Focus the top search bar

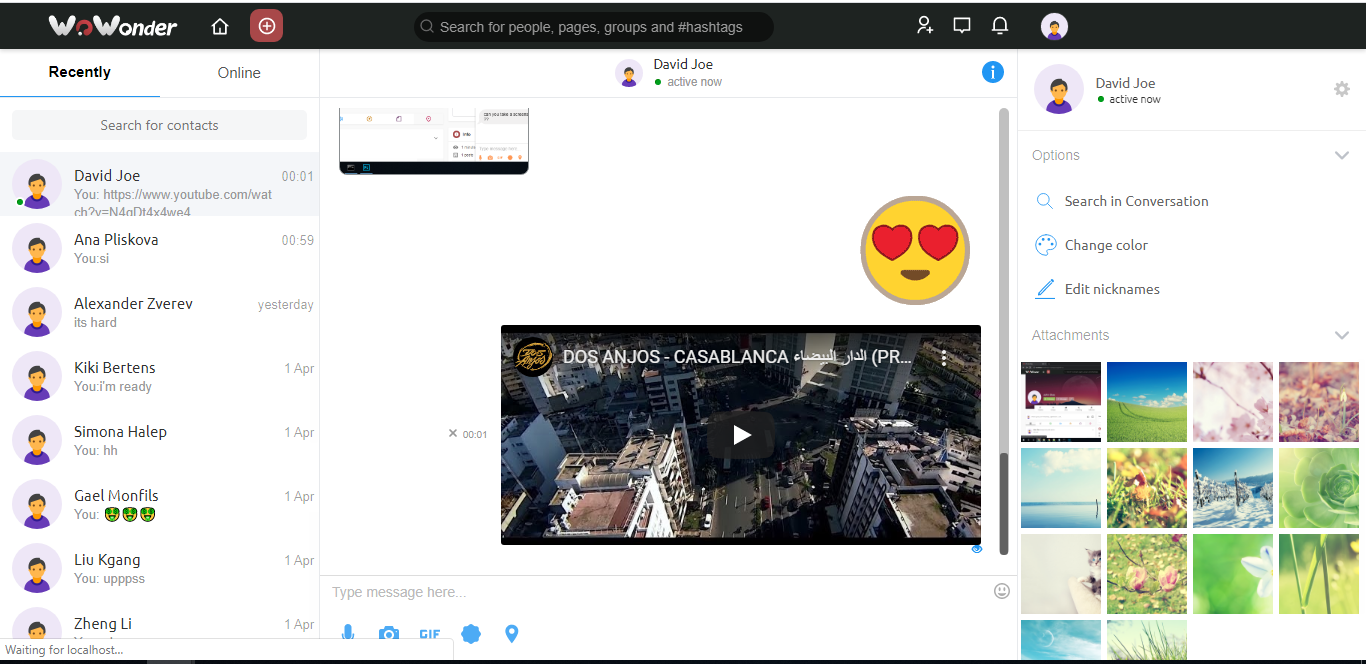tap(593, 27)
